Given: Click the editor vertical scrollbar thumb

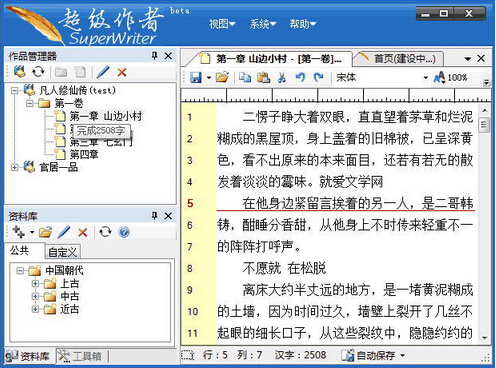Looking at the screenshot, I should tap(484, 125).
